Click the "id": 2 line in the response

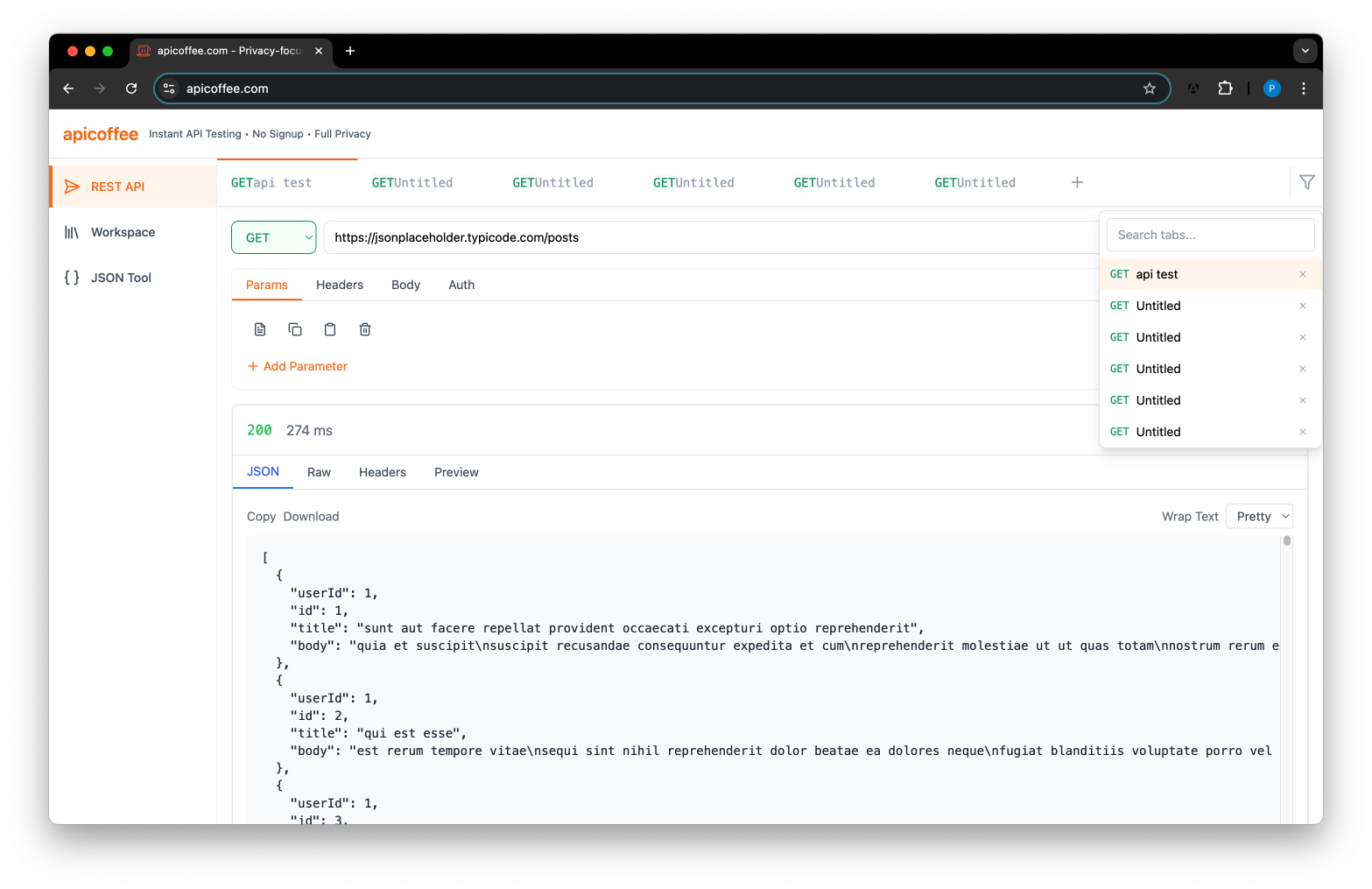(x=320, y=716)
